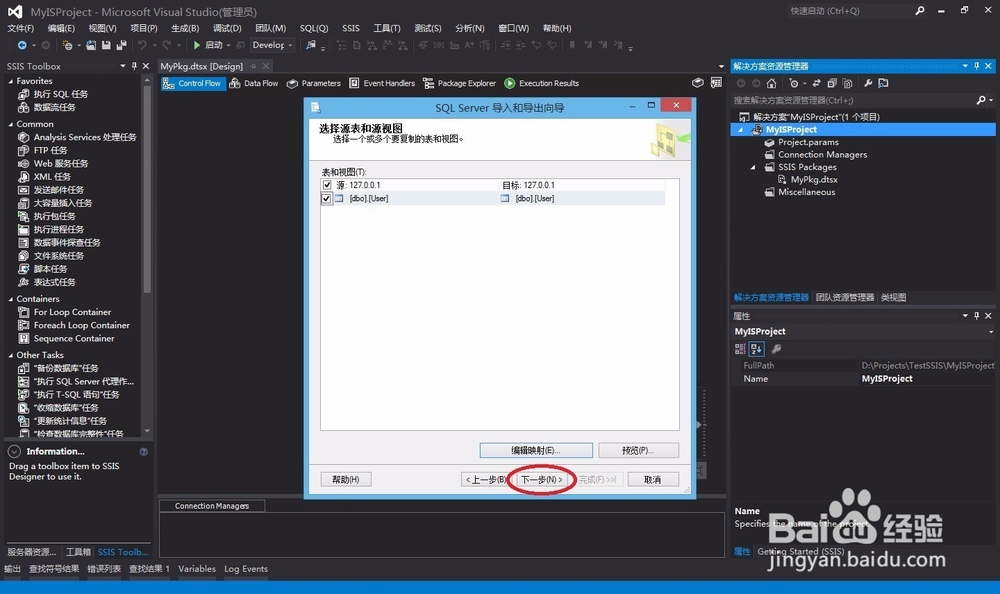Click the 下一步(N) > button
Screen dimensions: 1000x594
541,480
